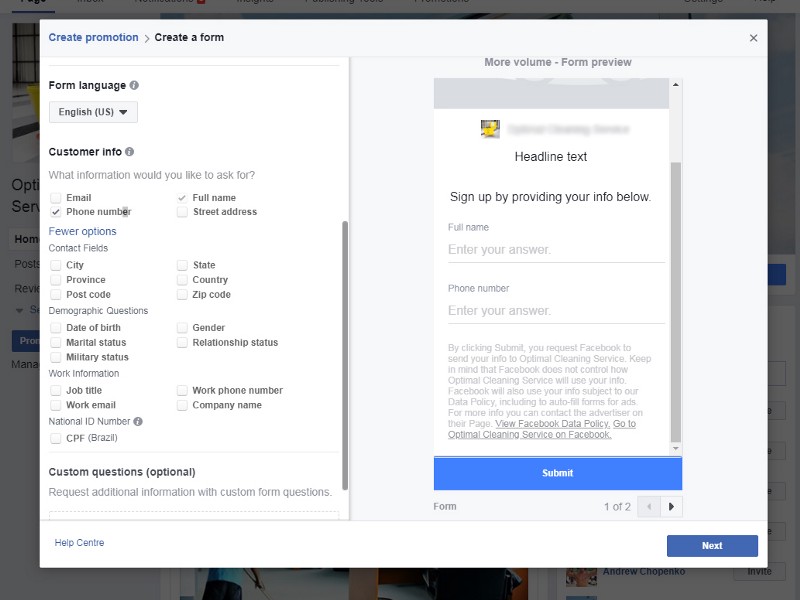Check the City checkbox

(56, 265)
